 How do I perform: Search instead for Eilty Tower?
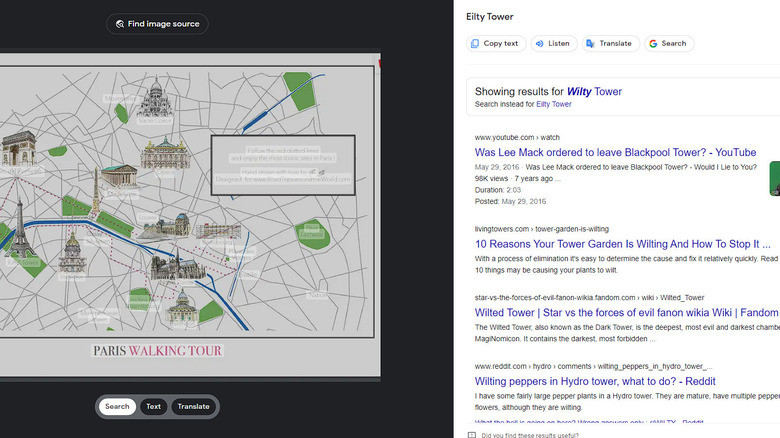(553, 104)
